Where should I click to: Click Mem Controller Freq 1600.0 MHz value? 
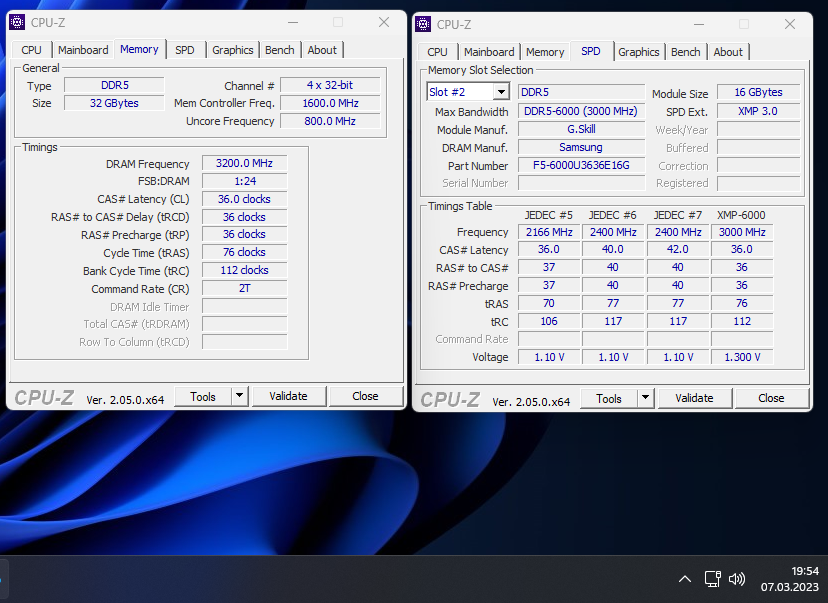pyautogui.click(x=330, y=103)
